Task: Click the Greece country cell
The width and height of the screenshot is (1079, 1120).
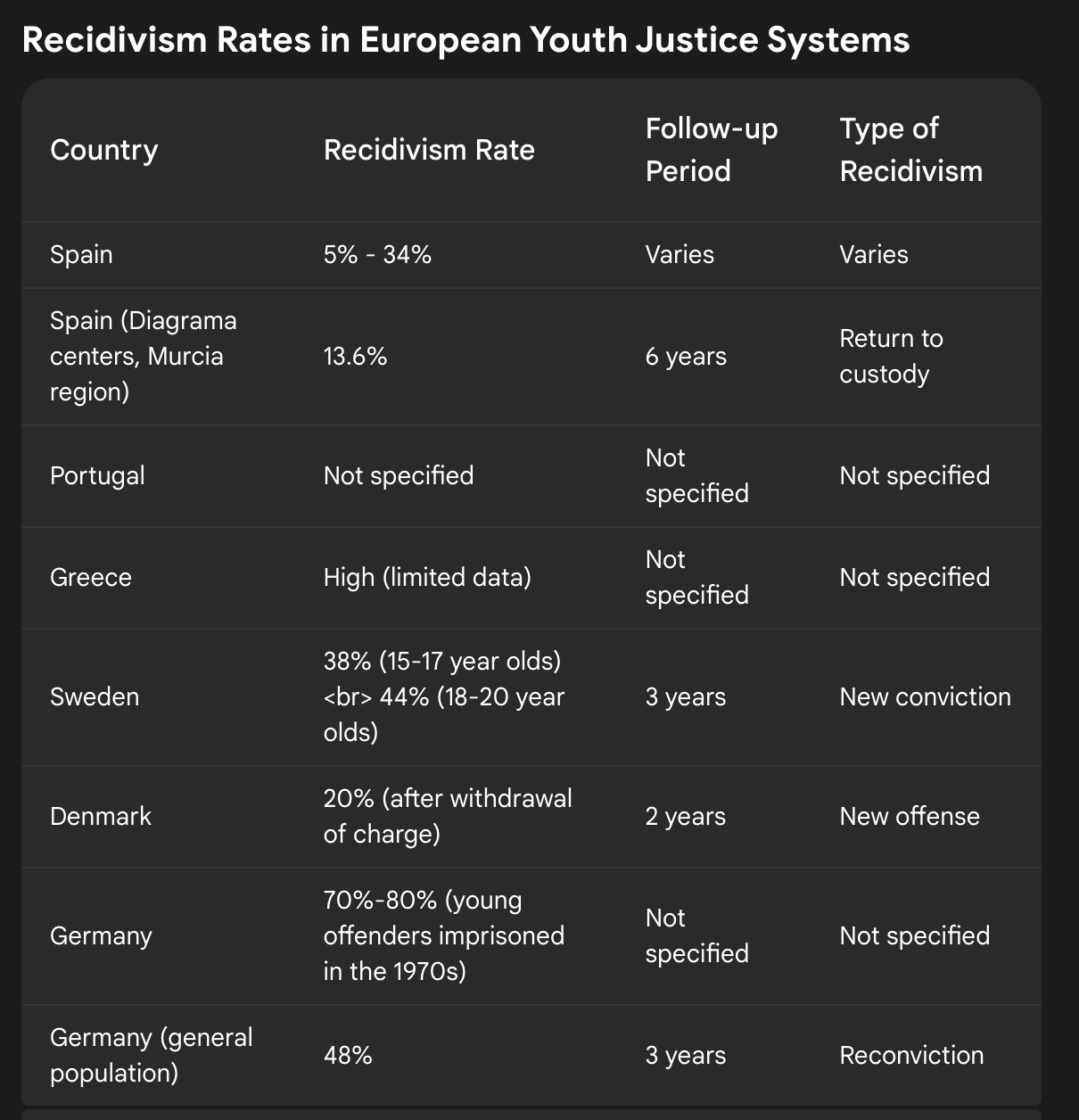Action: click(91, 577)
